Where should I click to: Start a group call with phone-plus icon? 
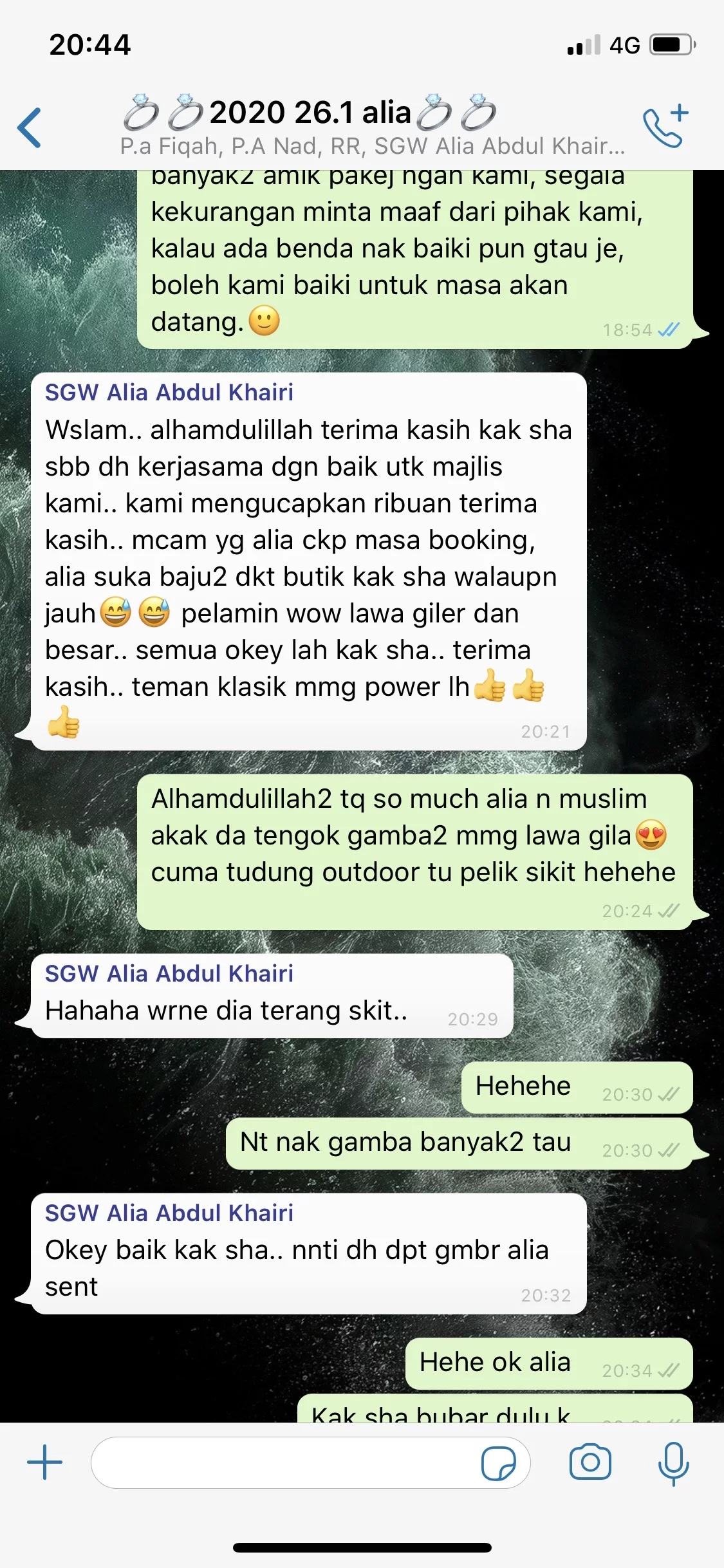point(665,126)
